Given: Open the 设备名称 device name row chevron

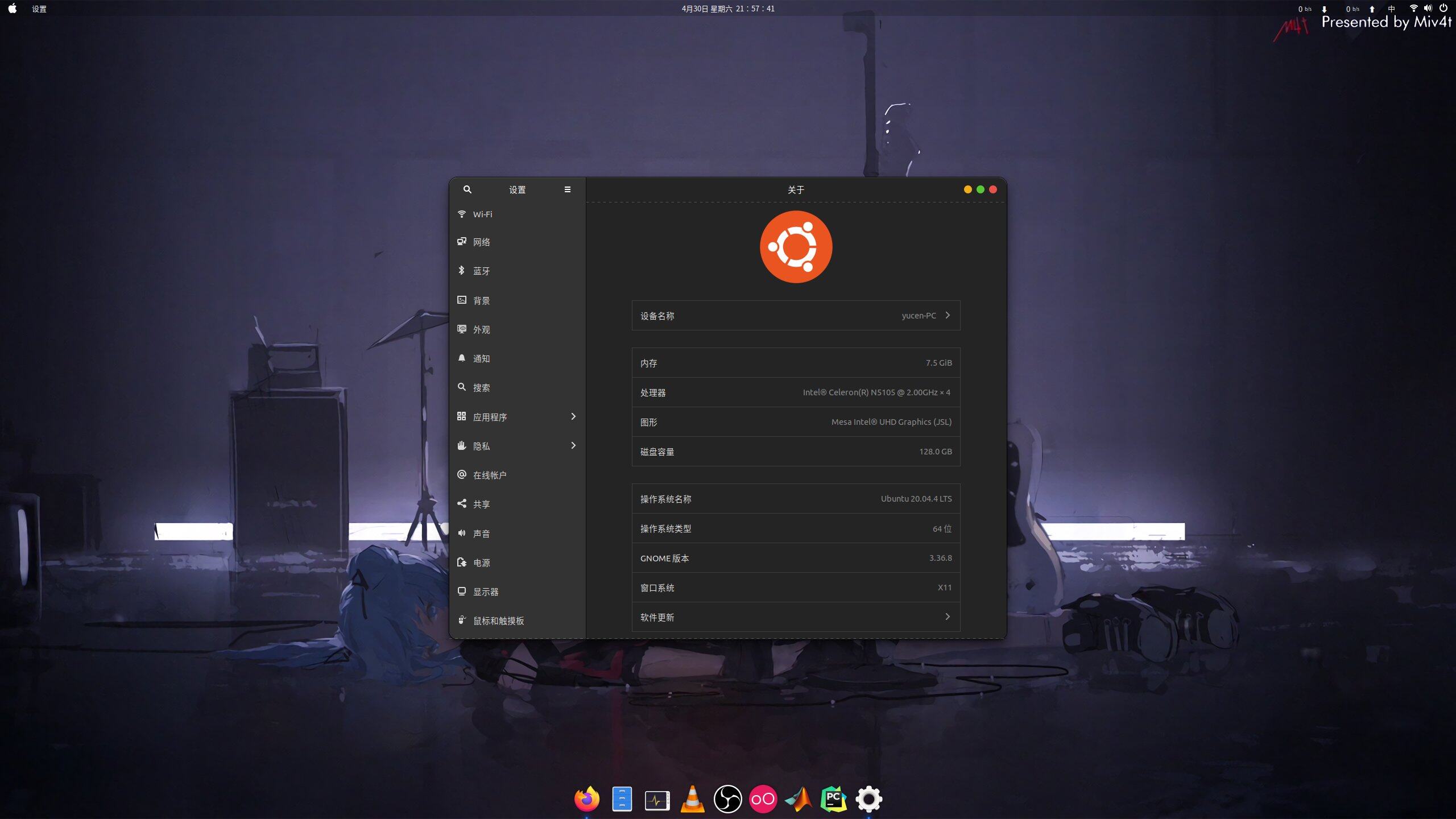Looking at the screenshot, I should click(x=948, y=315).
